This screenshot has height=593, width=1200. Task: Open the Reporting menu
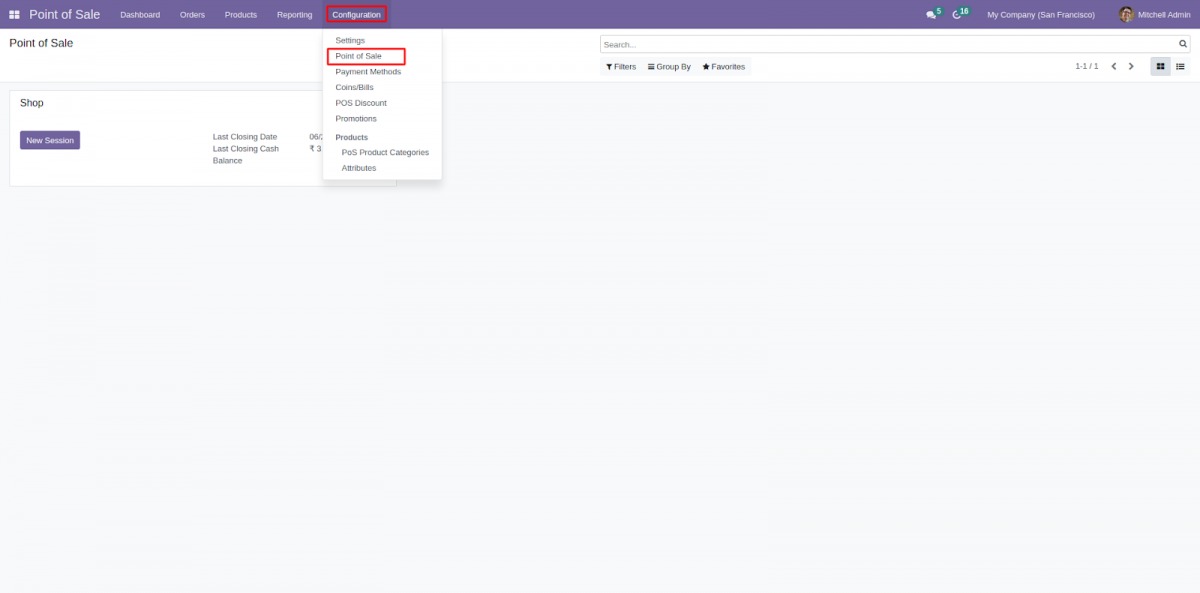pyautogui.click(x=294, y=15)
